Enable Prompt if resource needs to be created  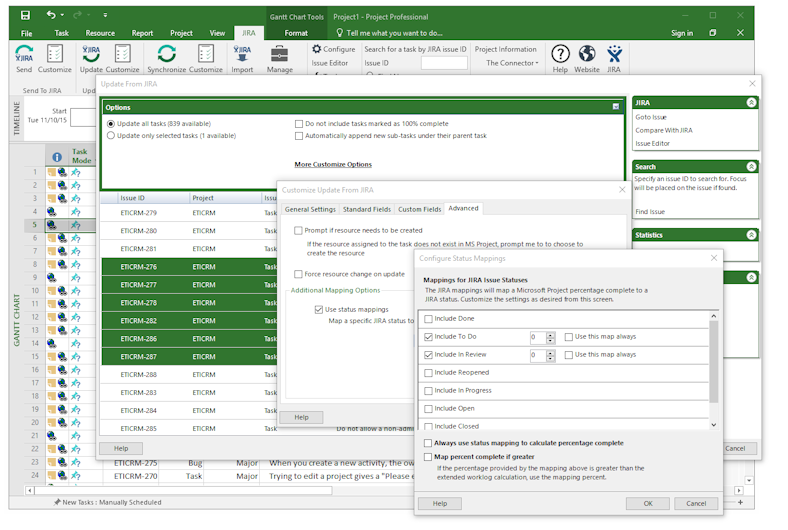[298, 230]
